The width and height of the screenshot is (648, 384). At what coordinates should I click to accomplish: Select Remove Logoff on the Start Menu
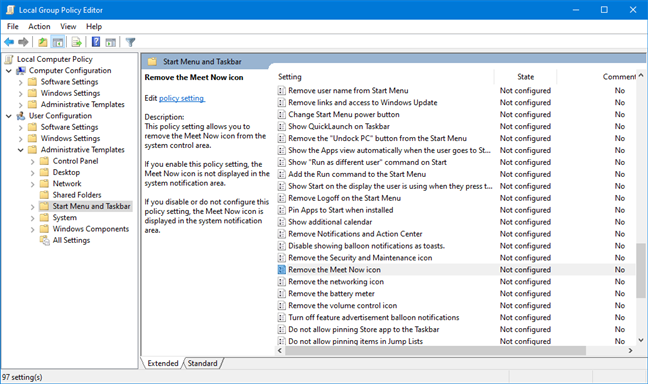pyautogui.click(x=345, y=198)
